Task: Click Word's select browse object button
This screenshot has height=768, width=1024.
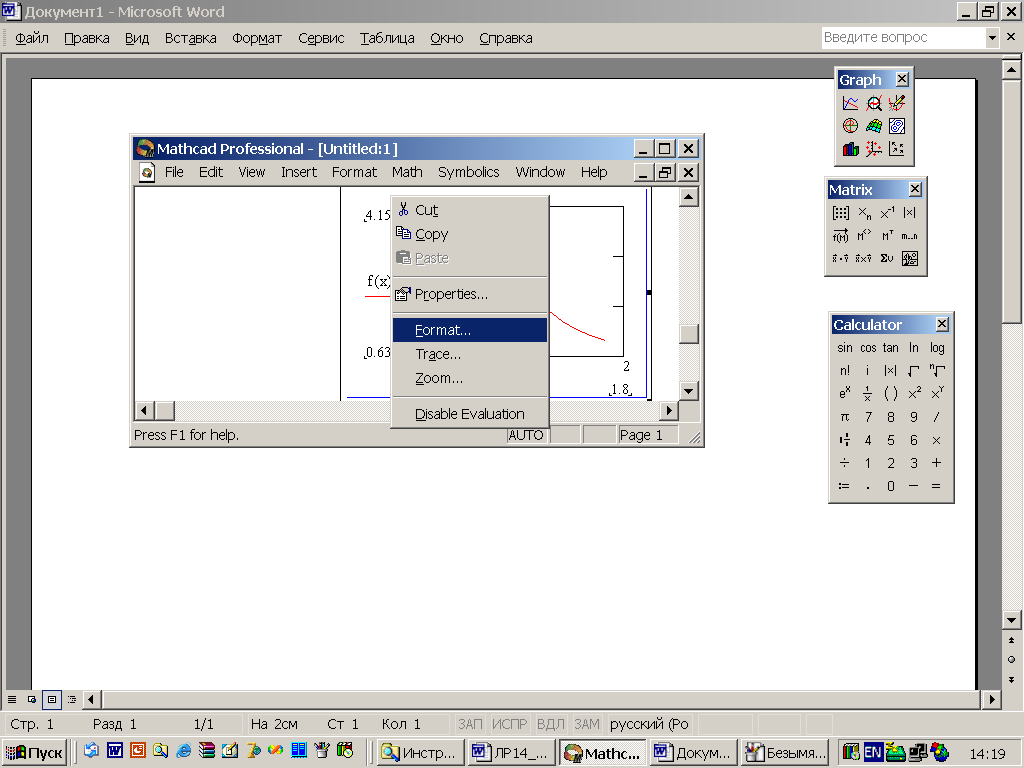Action: click(x=1011, y=660)
